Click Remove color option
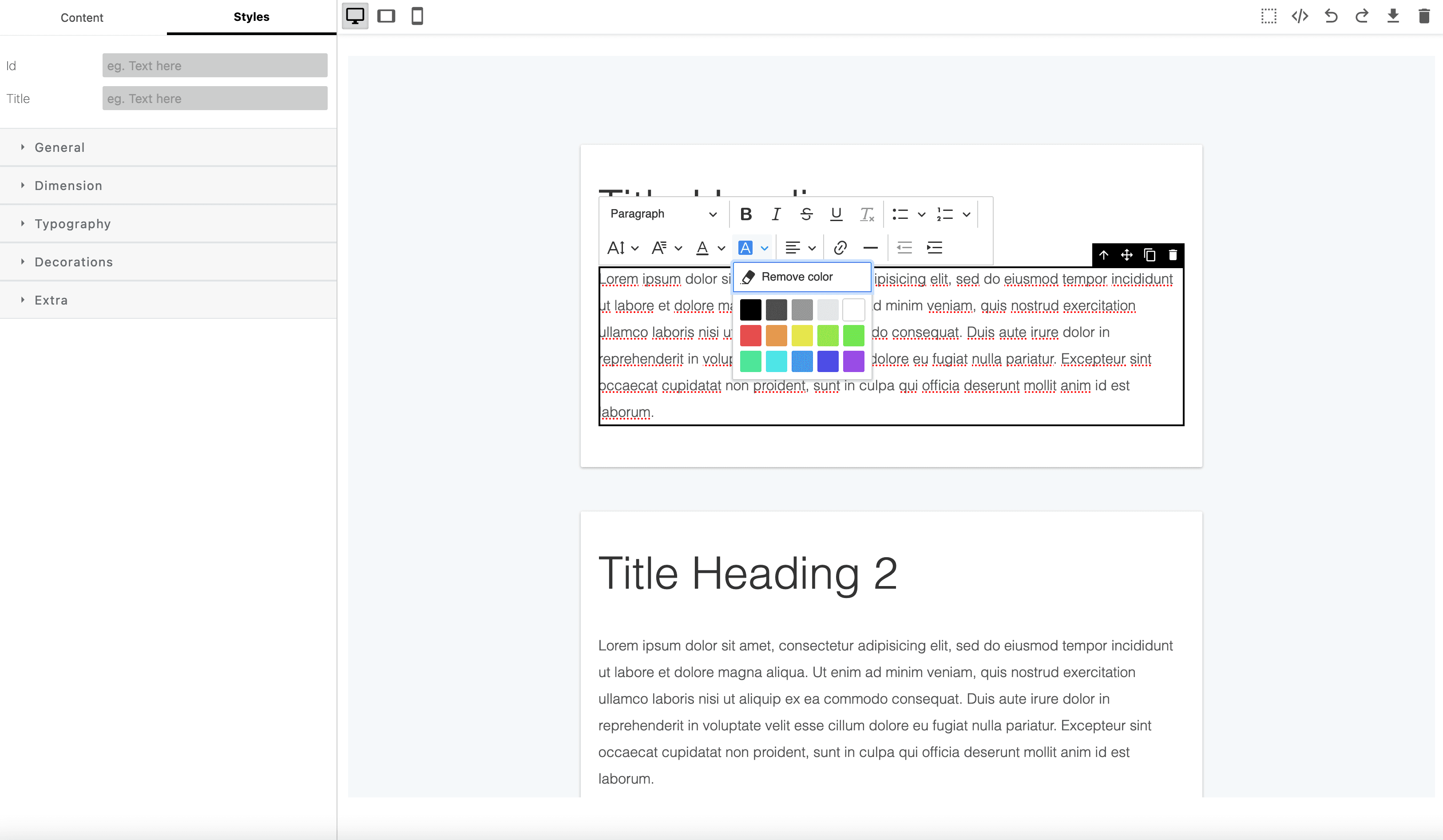 point(797,276)
